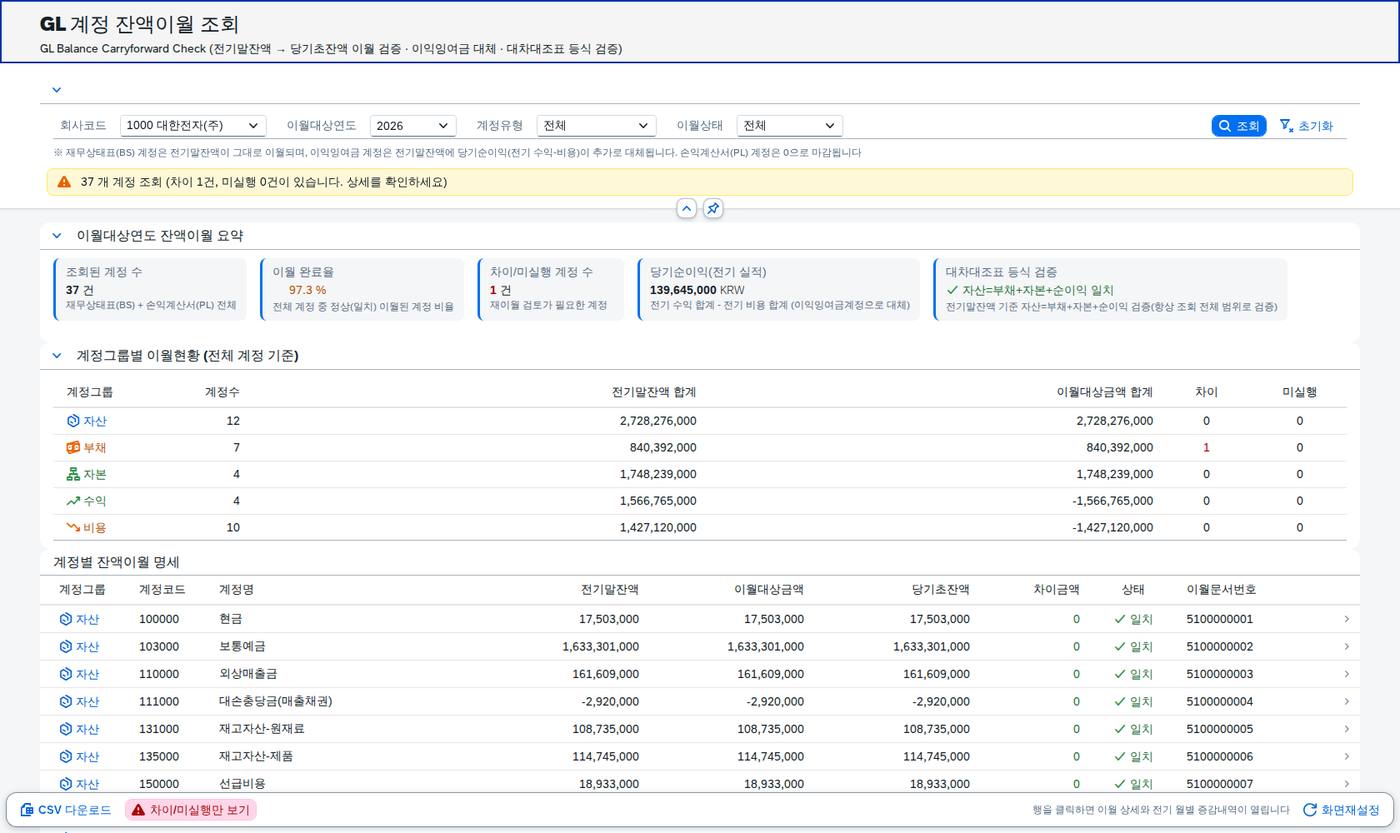Collapse header using the up-chevron button
The width and height of the screenshot is (1400, 833).
click(x=686, y=208)
